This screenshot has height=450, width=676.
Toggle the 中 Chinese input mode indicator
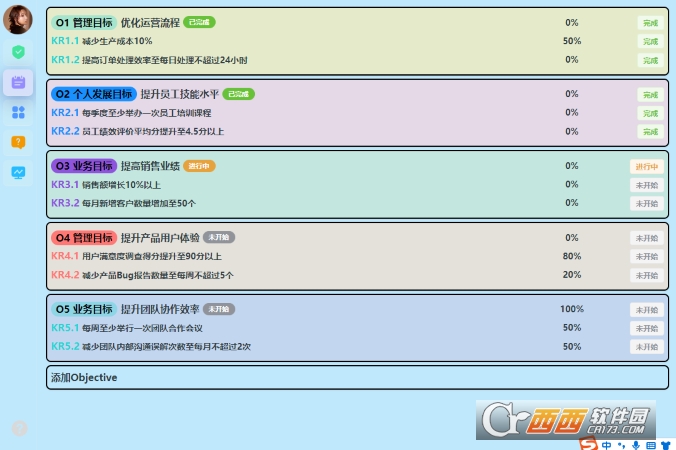click(607, 445)
